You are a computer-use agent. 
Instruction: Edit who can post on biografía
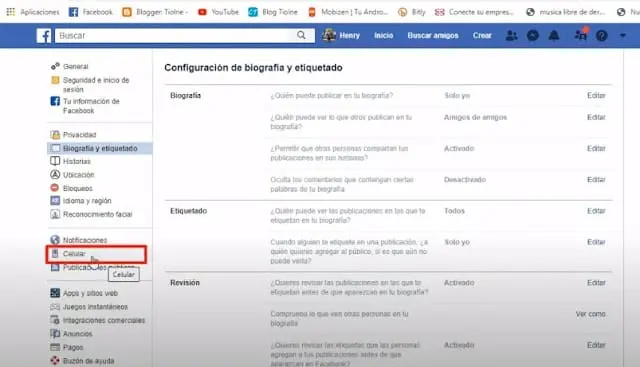coord(596,96)
